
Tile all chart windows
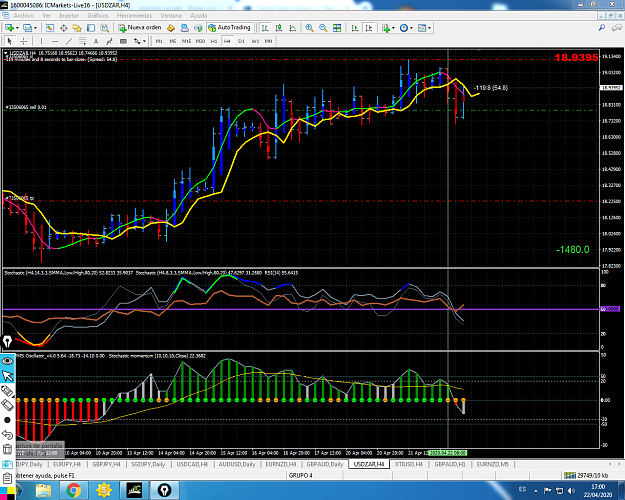coord(337,28)
